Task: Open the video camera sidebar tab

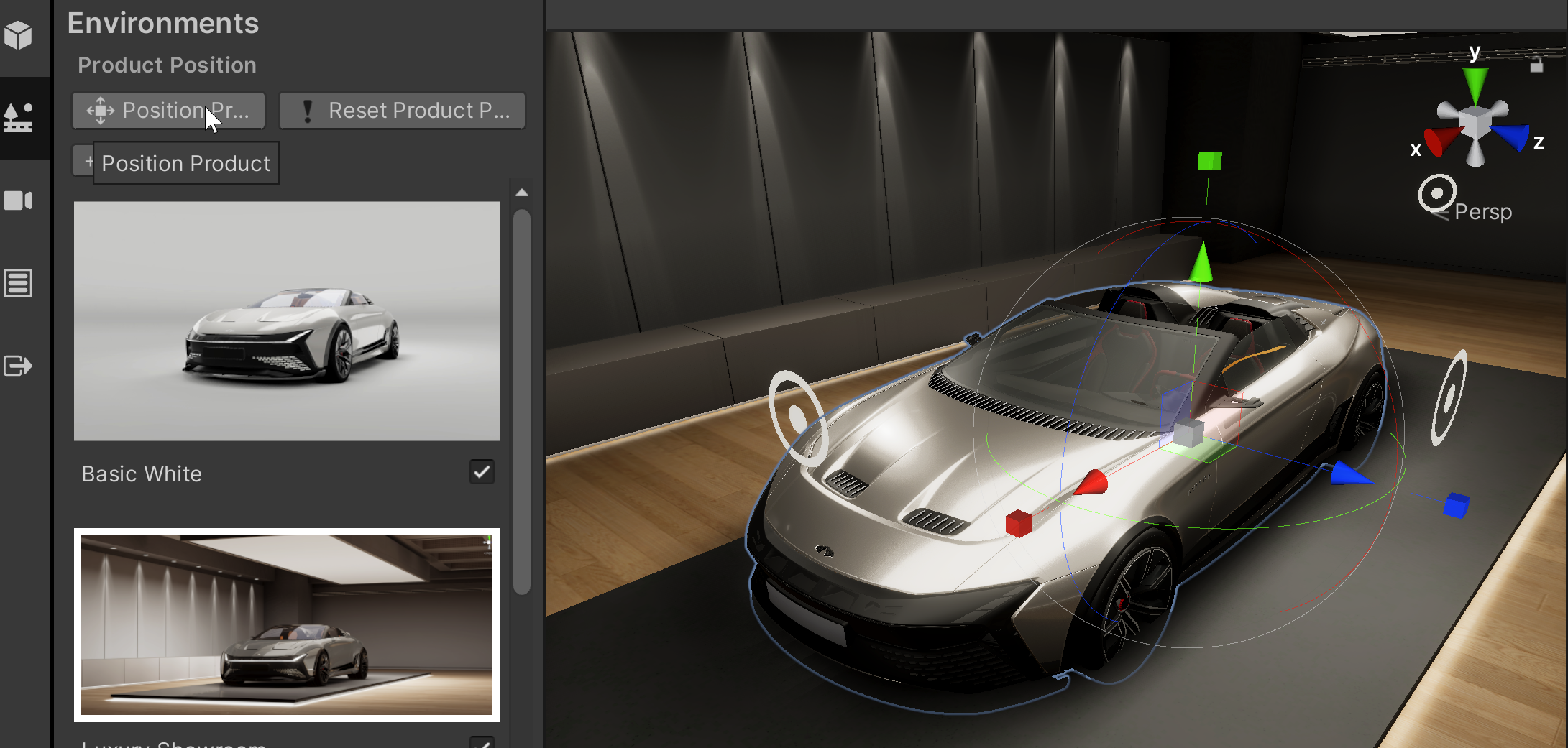Action: click(18, 200)
